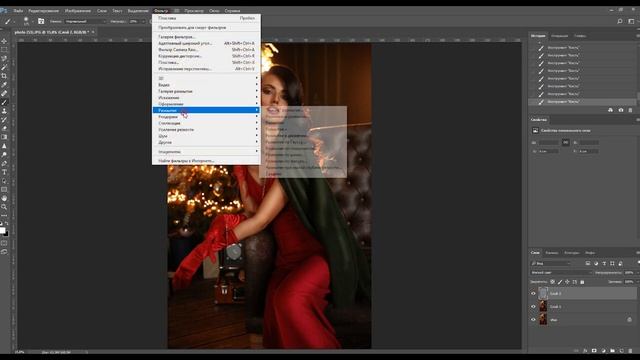The height and width of the screenshot is (360, 640).
Task: Choose Адаптивный широкий угол entry
Action: [206, 43]
